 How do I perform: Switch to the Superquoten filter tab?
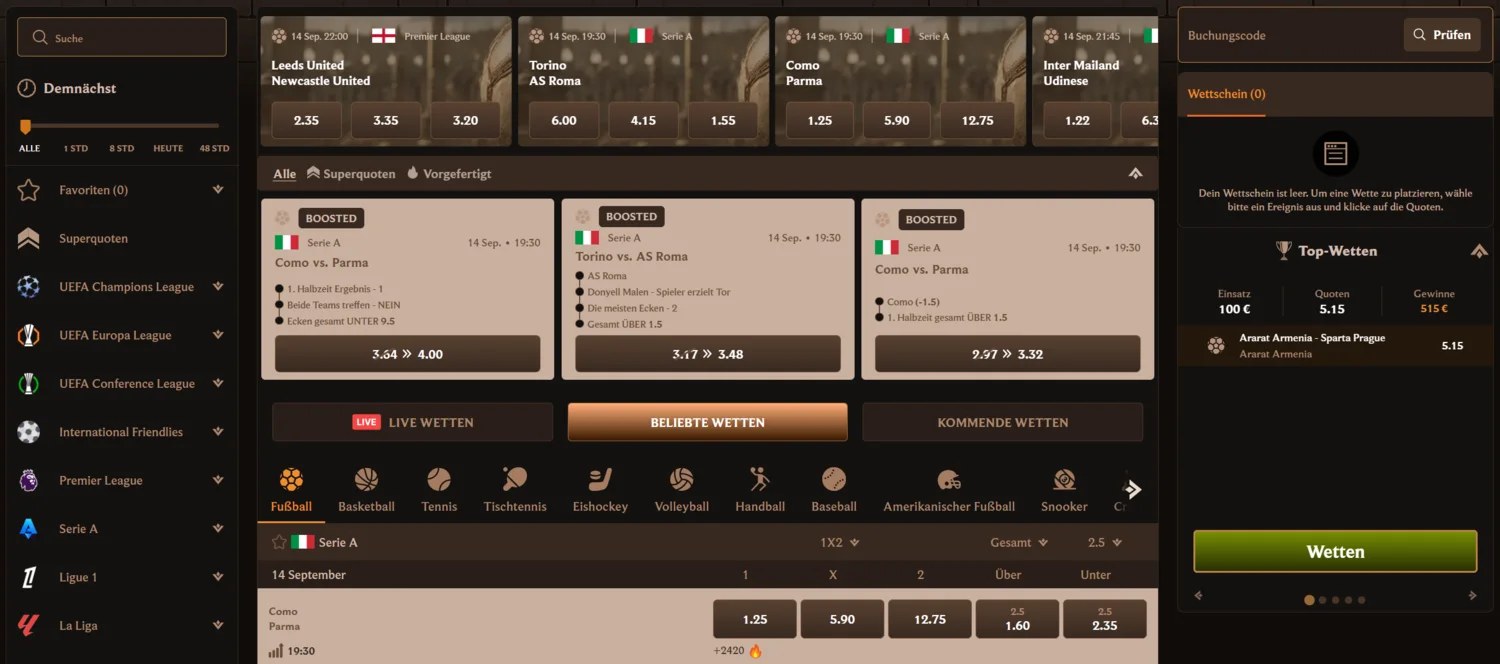pos(351,174)
